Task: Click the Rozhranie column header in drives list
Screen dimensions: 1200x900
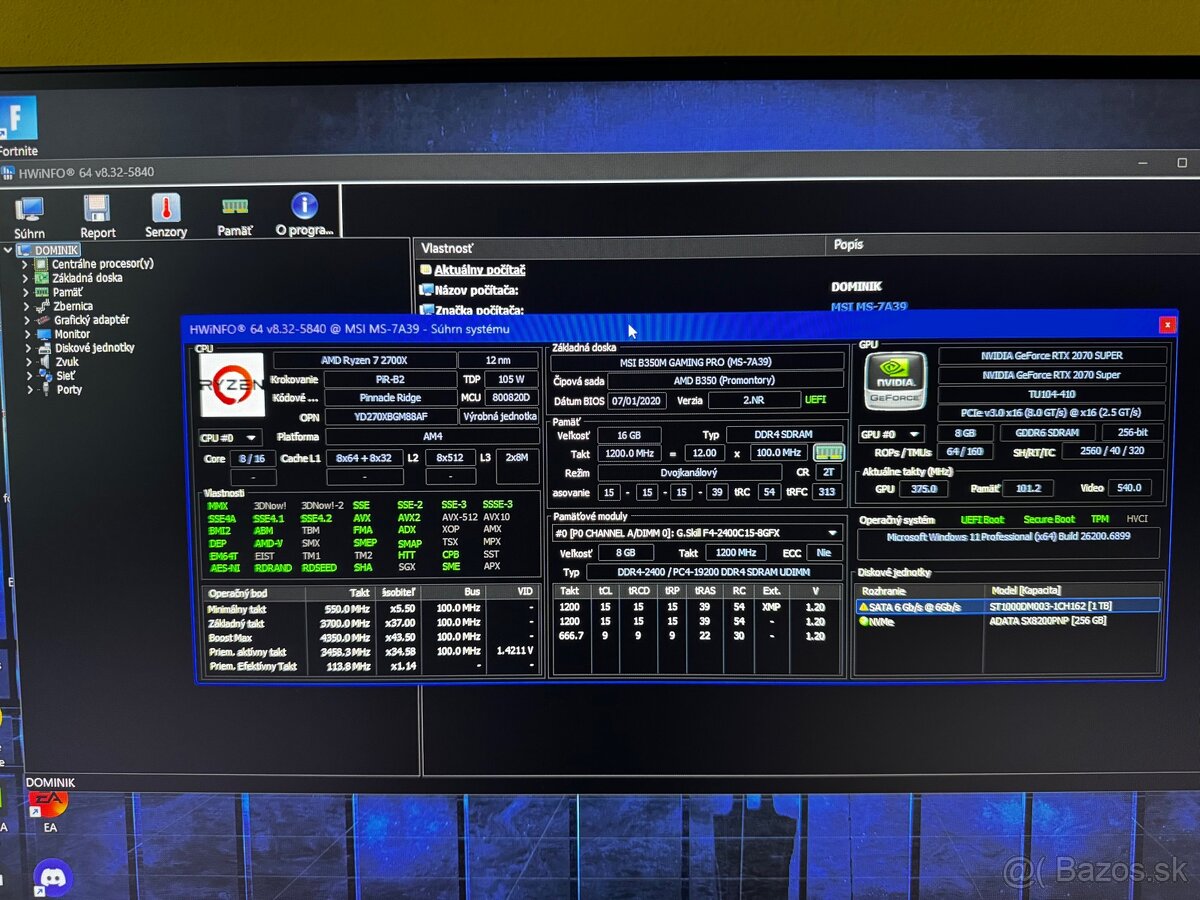Action: point(921,591)
